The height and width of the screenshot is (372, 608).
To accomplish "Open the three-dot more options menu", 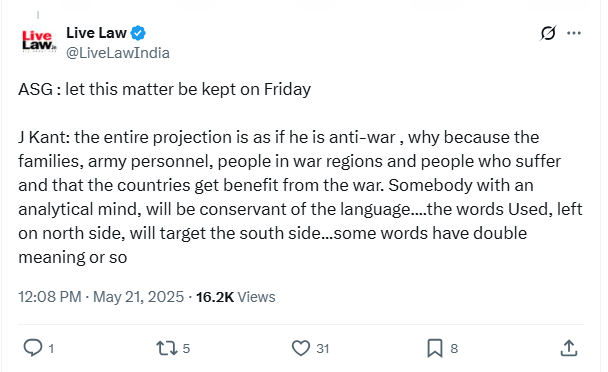I will [x=574, y=33].
